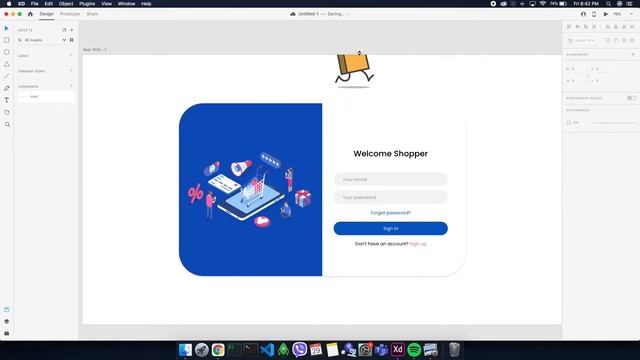Image resolution: width=640 pixels, height=360 pixels.
Task: Open Viber from the Dock
Action: (x=300, y=350)
